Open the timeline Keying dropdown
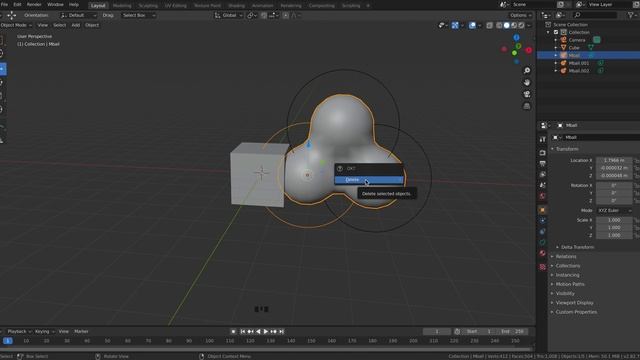Image resolution: width=640 pixels, height=360 pixels. (44, 331)
